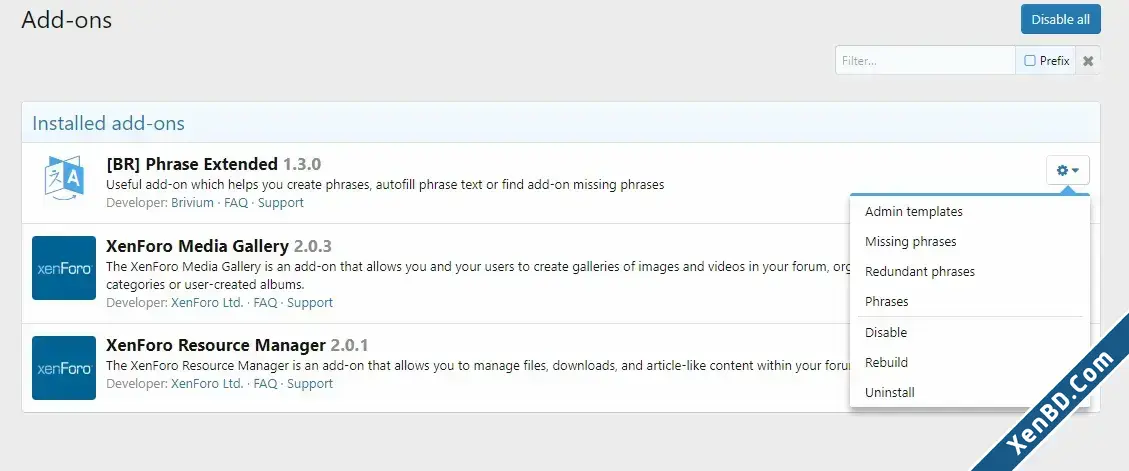Click the XenForo Resource Manager logo
The image size is (1129, 471).
(x=64, y=368)
